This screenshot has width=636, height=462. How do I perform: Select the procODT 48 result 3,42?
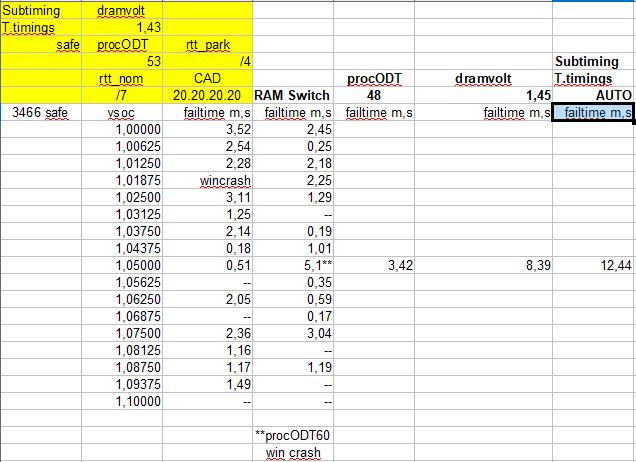[374, 266]
